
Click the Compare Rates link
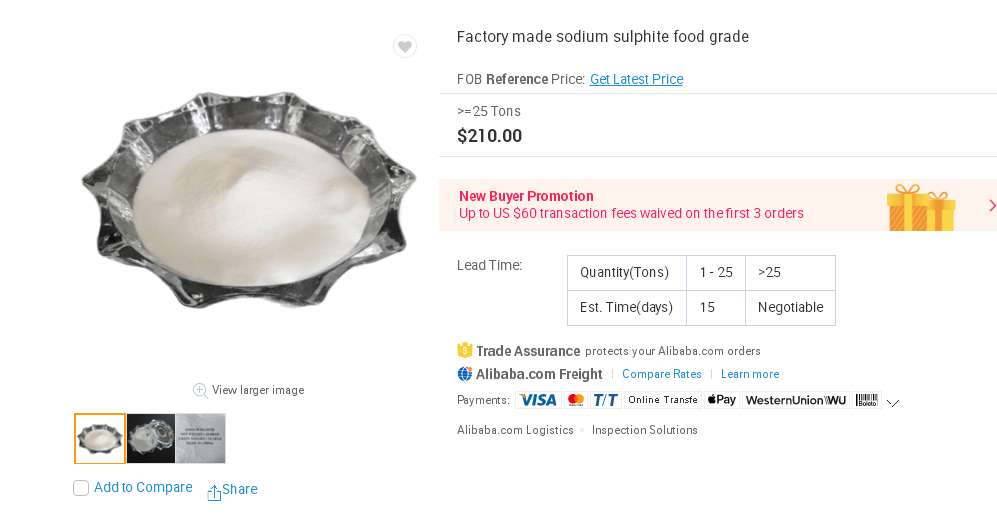tap(662, 374)
